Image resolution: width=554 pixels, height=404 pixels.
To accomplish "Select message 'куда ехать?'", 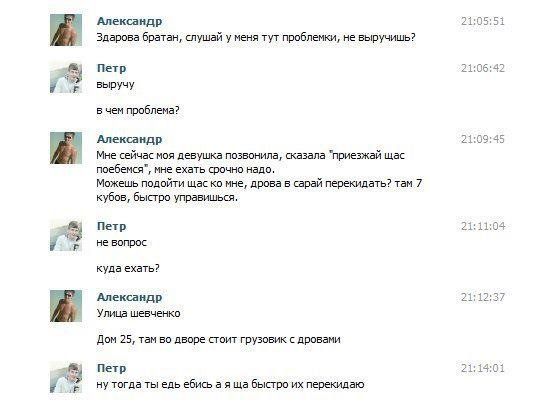I will coord(128,268).
